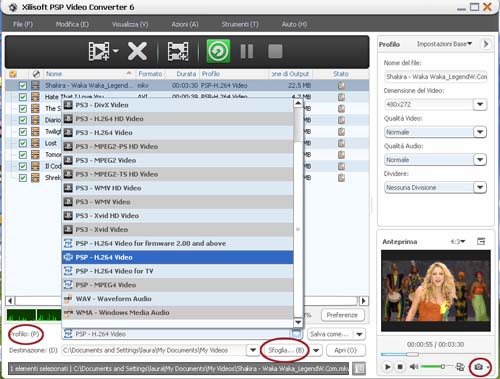Click the Stop toolbar icon
The width and height of the screenshot is (500, 379).
pyautogui.click(x=275, y=51)
